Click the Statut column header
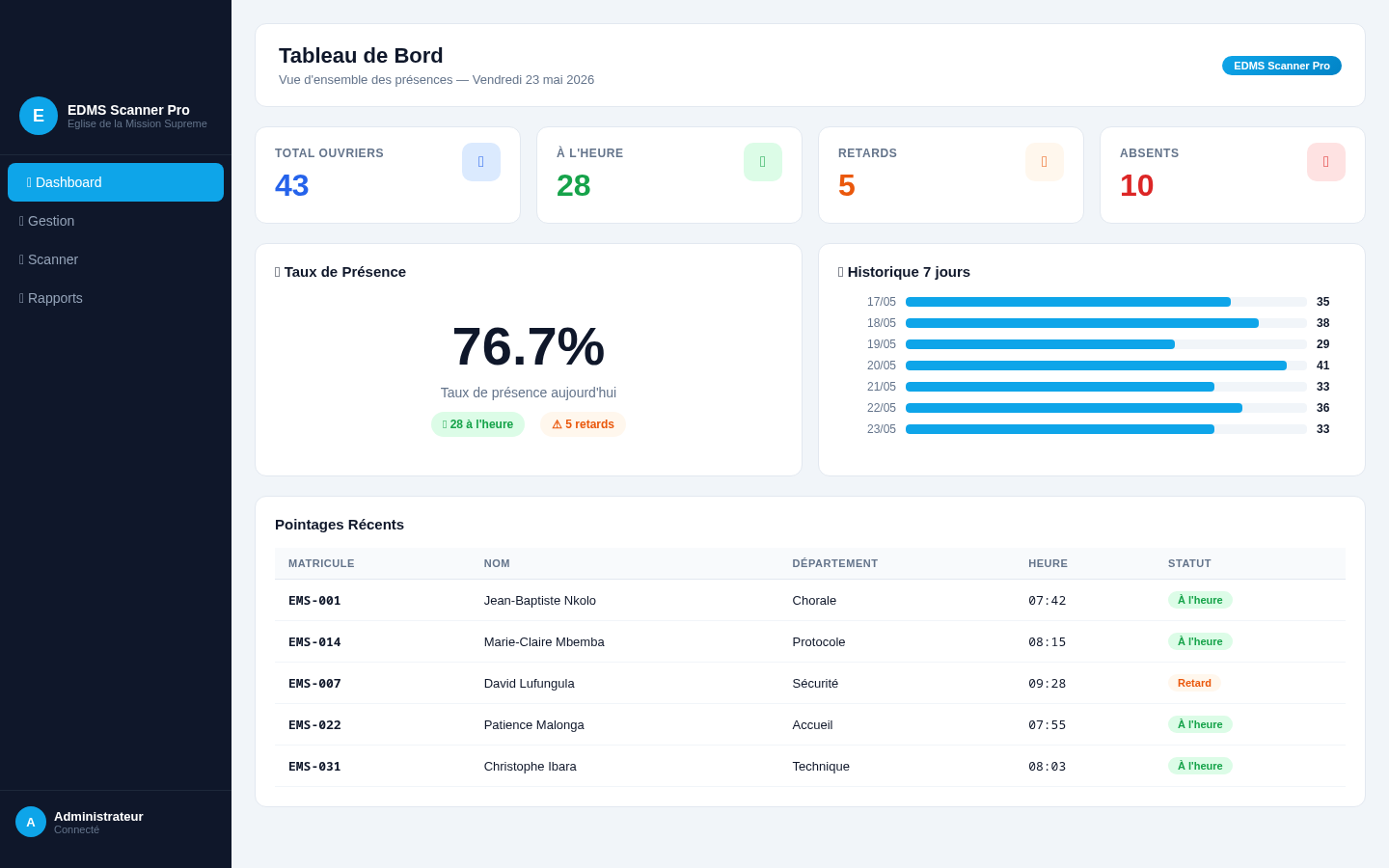Viewport: 1389px width, 868px height. point(1189,563)
